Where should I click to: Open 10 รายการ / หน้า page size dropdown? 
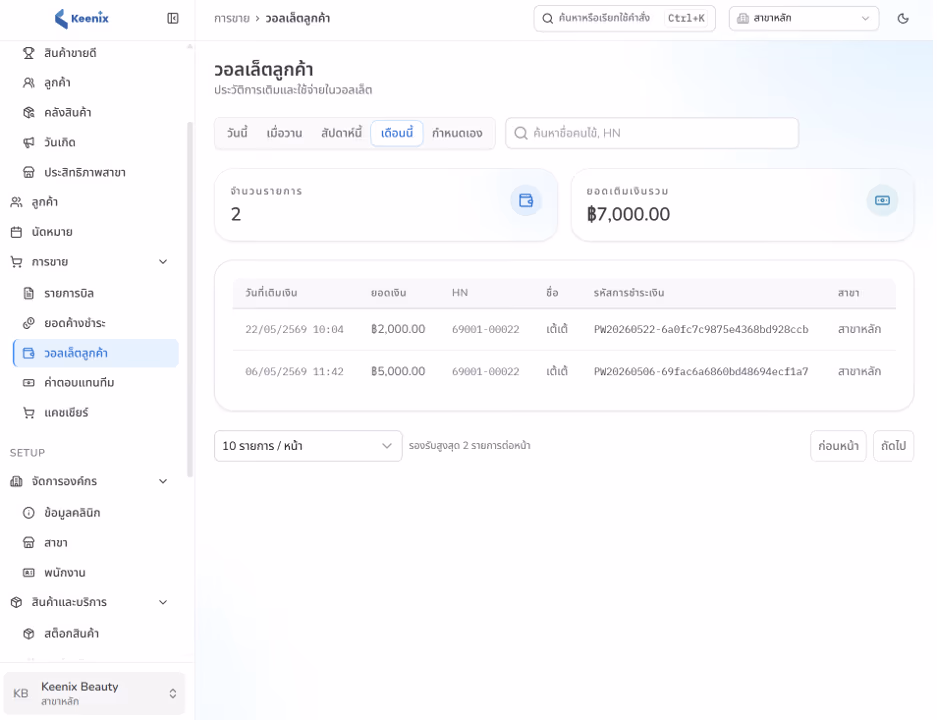click(308, 446)
